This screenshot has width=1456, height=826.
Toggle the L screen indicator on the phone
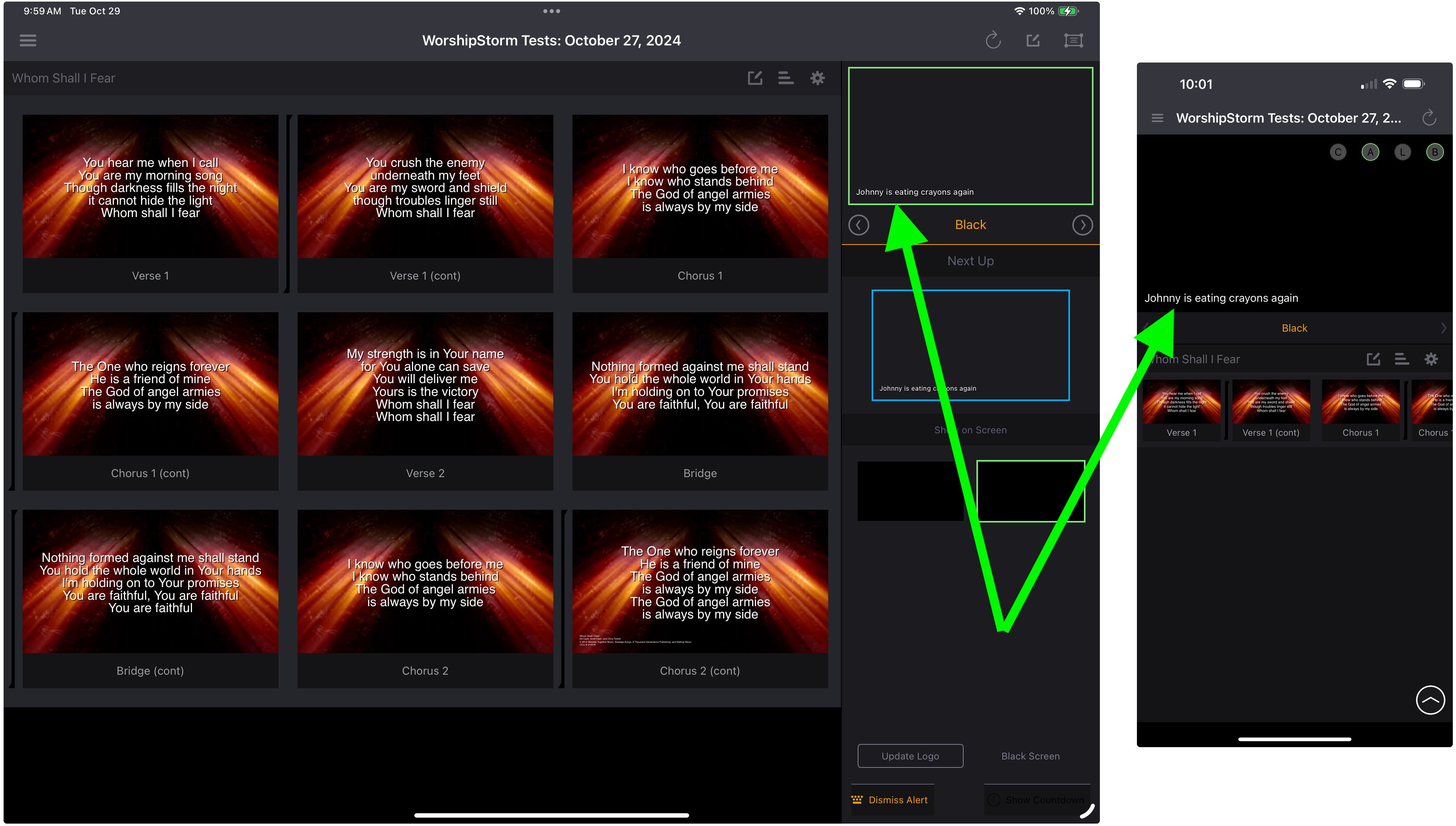(x=1402, y=152)
